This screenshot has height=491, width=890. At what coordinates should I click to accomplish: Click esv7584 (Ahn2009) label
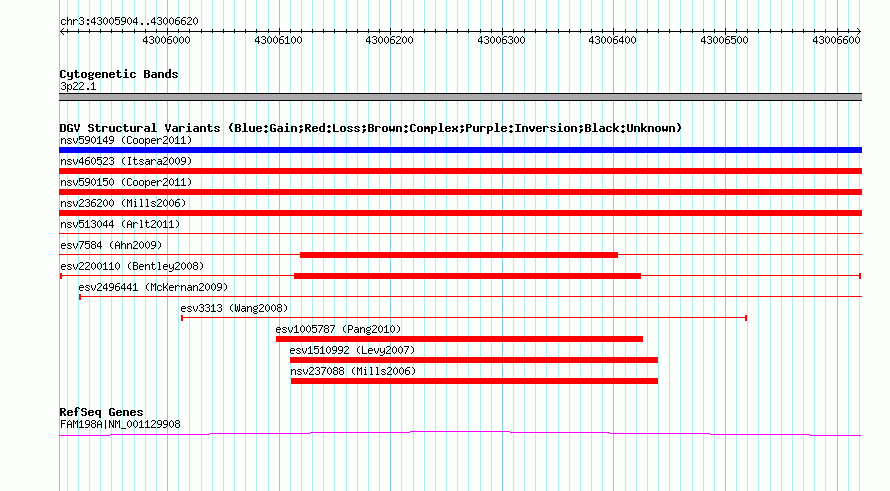[111, 245]
